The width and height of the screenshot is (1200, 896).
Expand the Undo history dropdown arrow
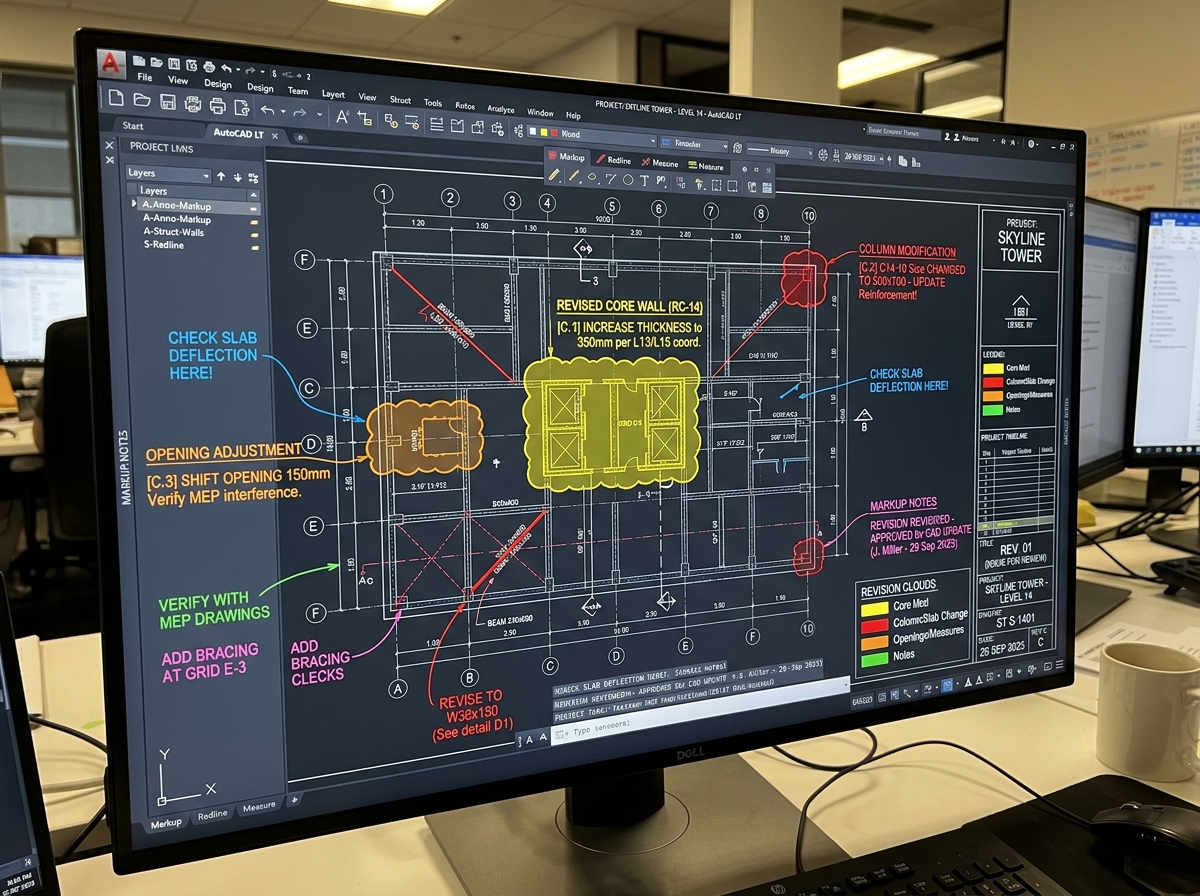283,111
